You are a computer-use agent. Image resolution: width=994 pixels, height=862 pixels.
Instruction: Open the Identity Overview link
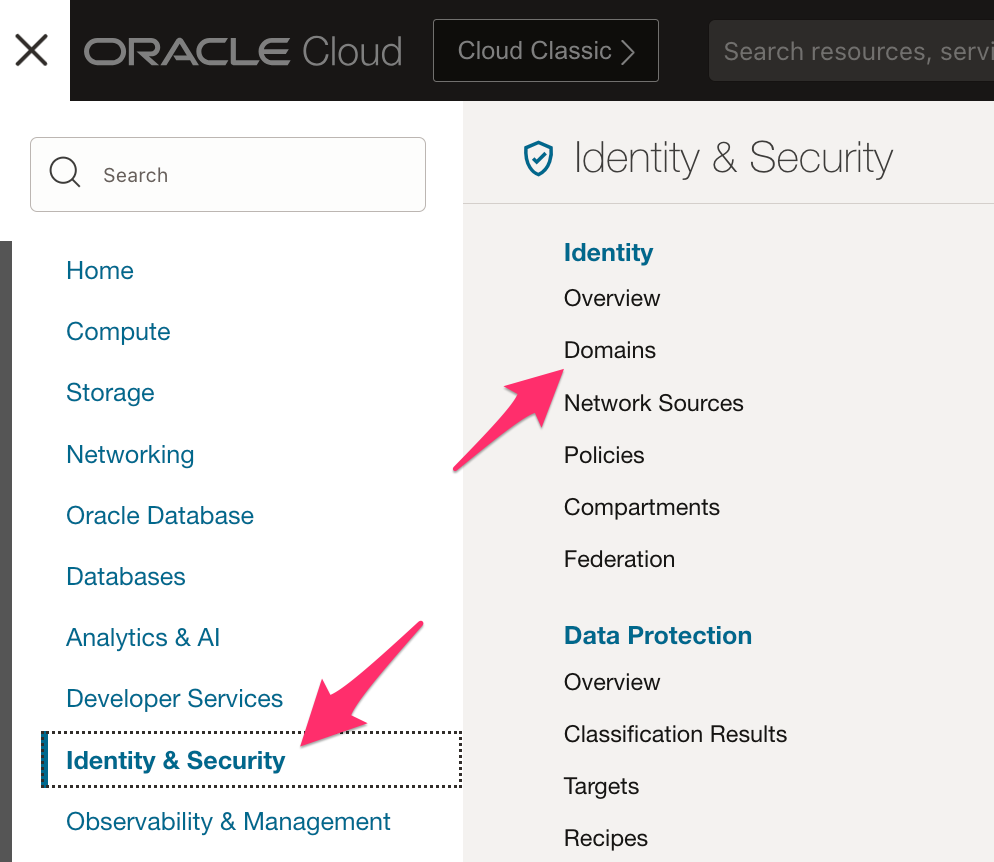tap(612, 298)
